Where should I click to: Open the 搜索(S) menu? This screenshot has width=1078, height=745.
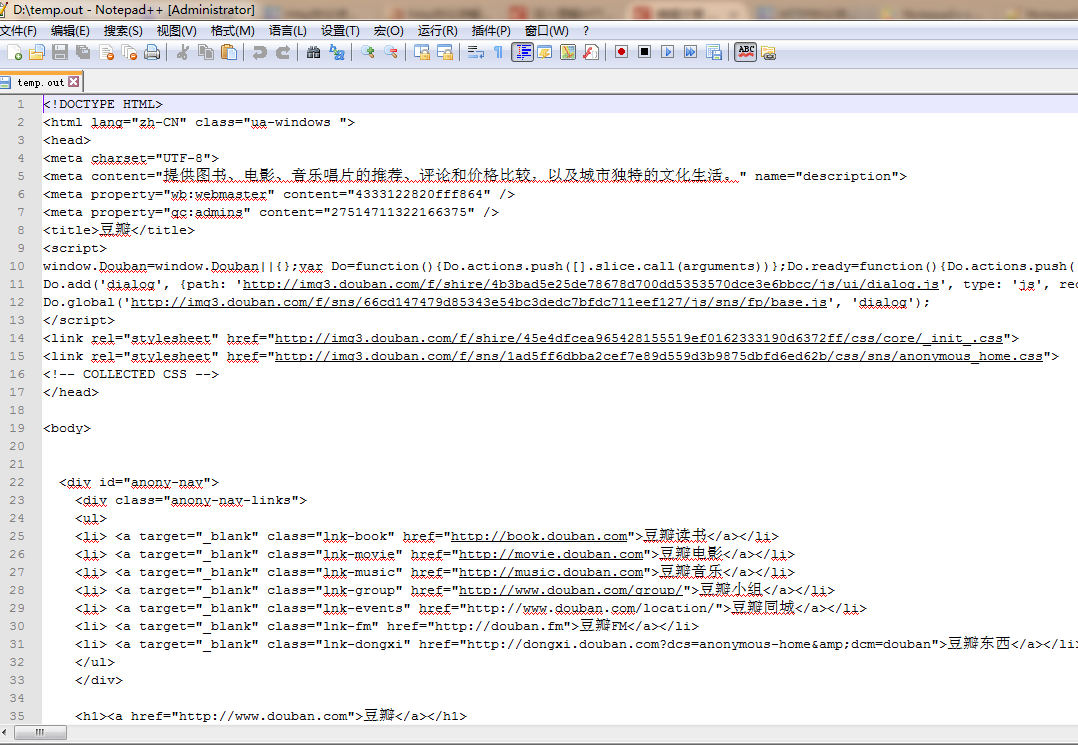click(x=123, y=30)
